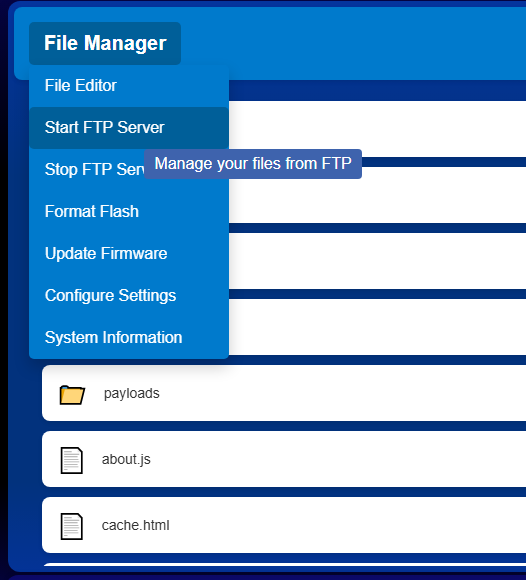This screenshot has width=526, height=580.
Task: Click the file row beside Start FTP Server
Action: click(x=377, y=129)
